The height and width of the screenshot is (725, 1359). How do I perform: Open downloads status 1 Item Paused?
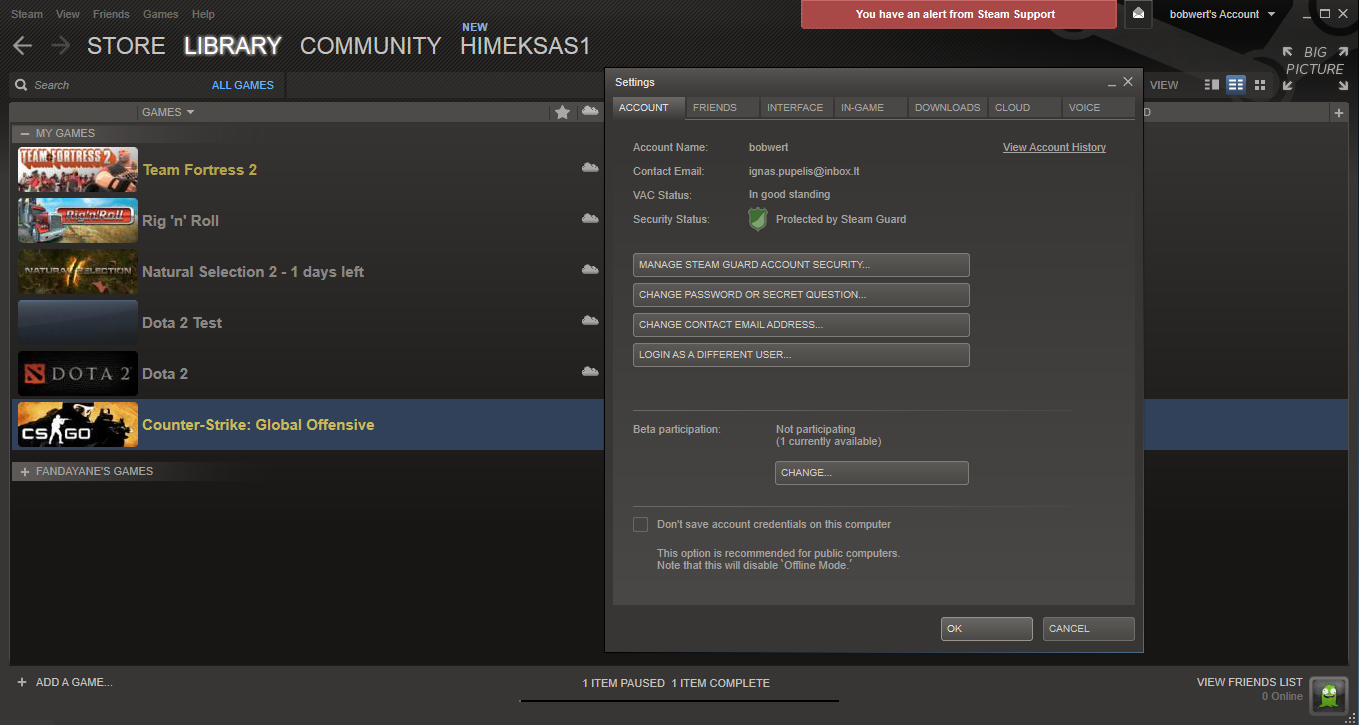(x=623, y=683)
